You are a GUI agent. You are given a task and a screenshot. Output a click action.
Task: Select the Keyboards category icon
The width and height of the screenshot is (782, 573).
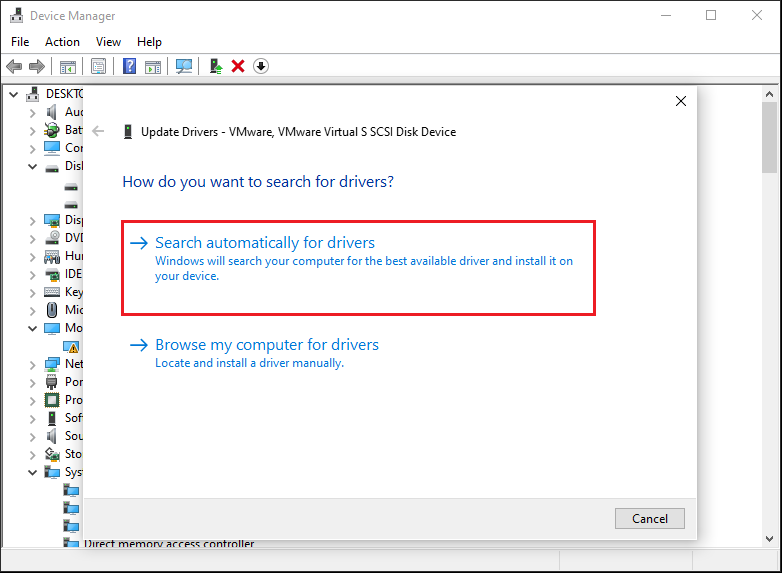coord(52,292)
